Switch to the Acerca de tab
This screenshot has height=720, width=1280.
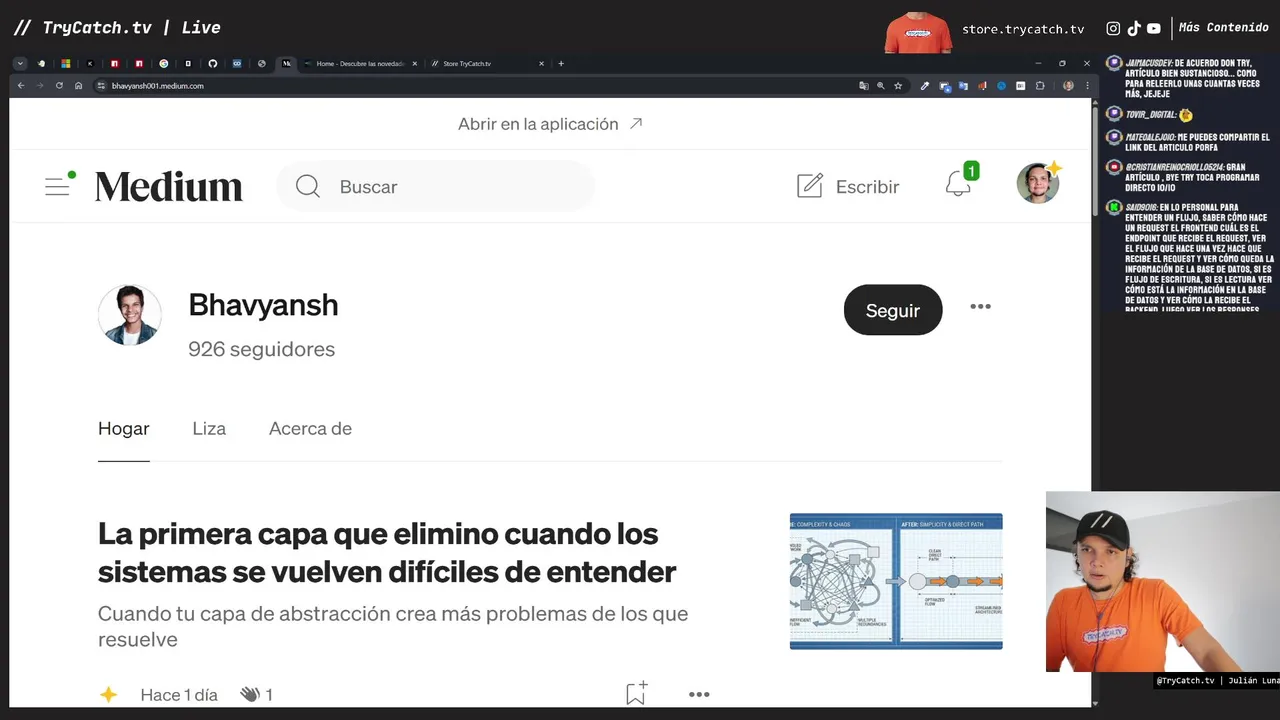click(310, 428)
